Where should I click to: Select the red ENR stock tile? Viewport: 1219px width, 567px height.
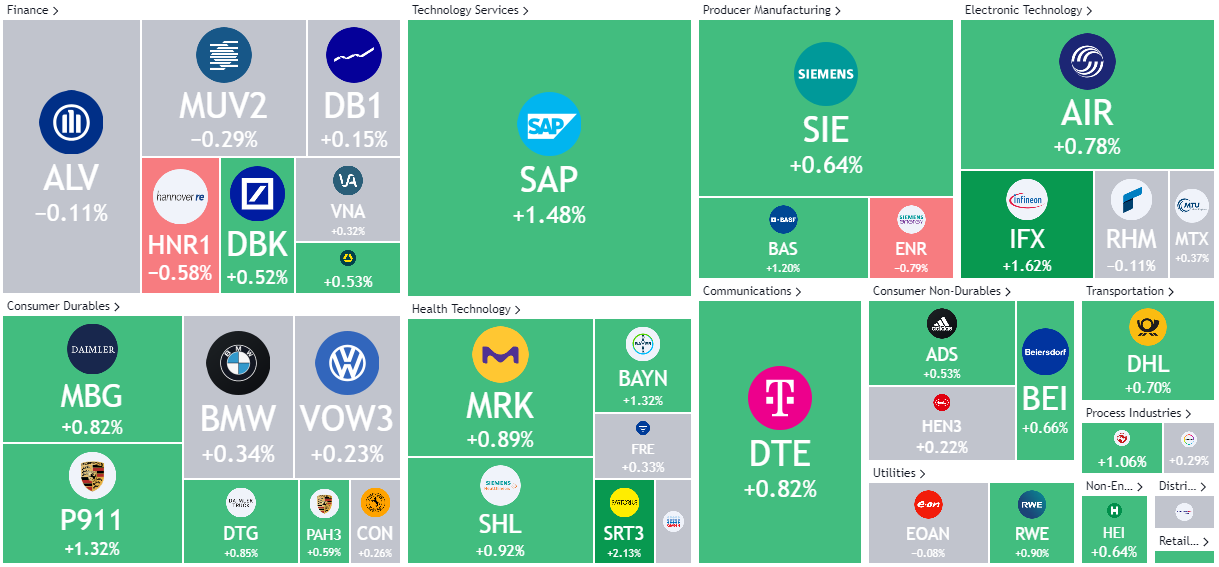[x=911, y=237]
